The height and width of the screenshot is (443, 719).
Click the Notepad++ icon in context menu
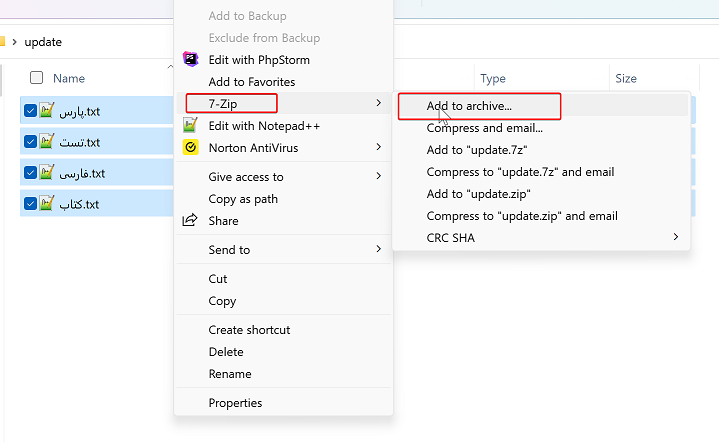coord(190,125)
